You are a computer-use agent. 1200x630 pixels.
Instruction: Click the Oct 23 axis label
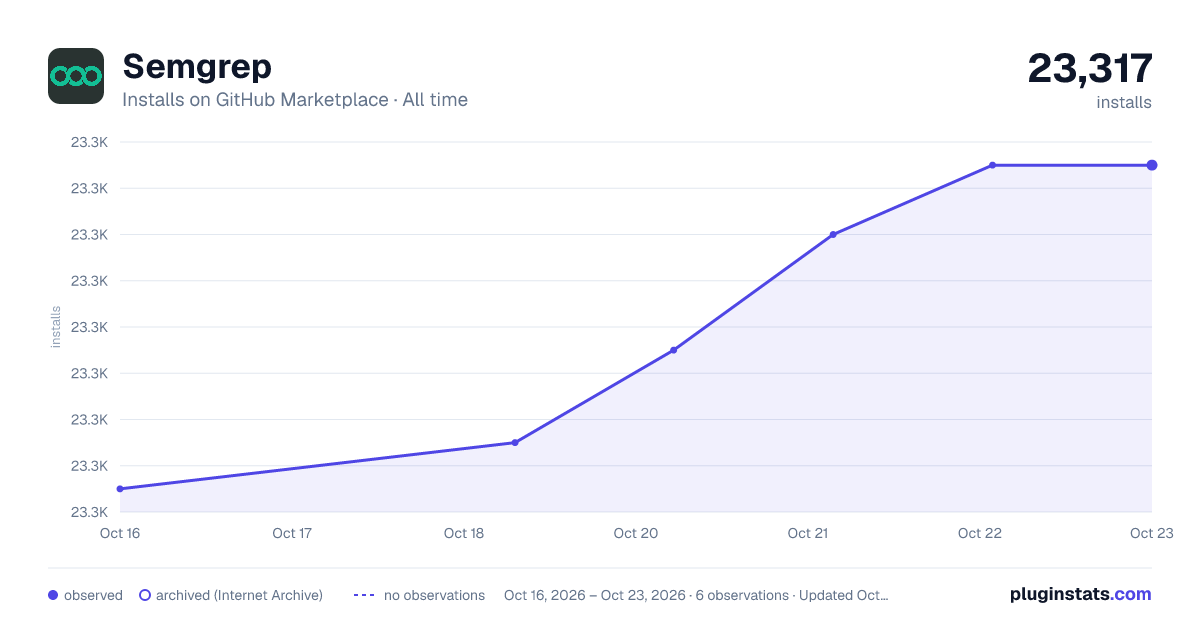1152,534
